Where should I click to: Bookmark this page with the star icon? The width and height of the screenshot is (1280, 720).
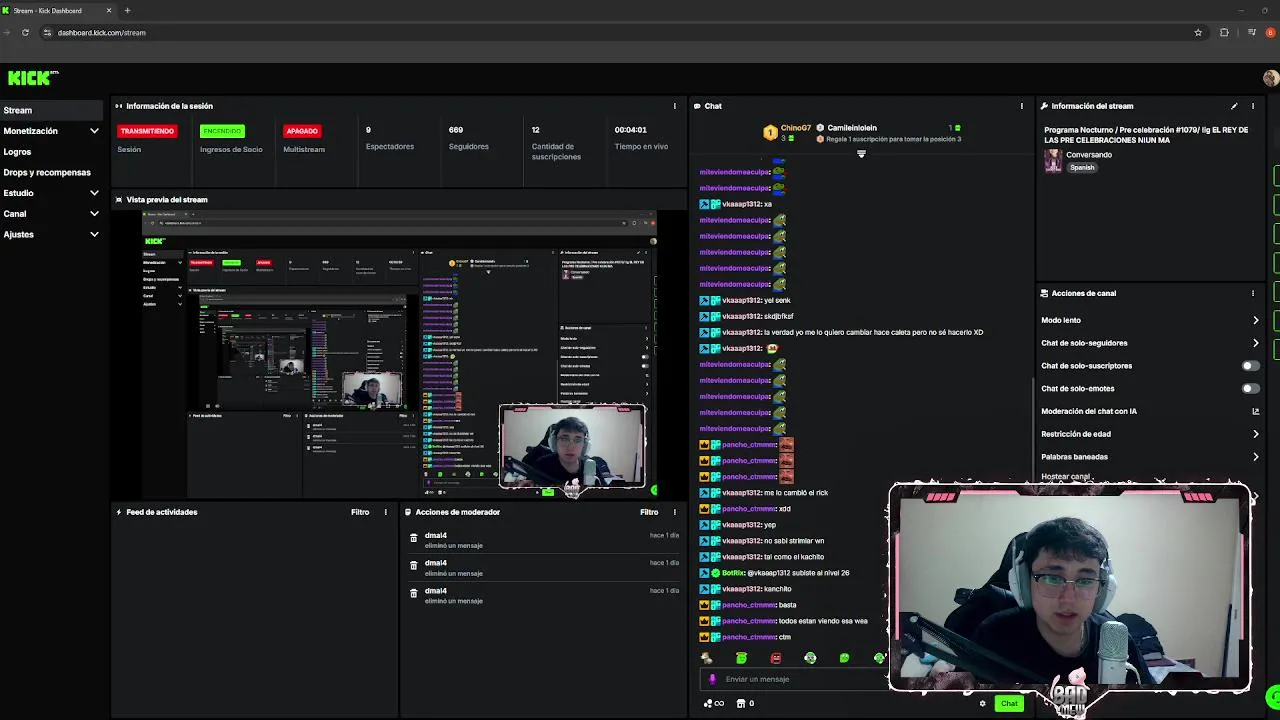click(x=1198, y=32)
